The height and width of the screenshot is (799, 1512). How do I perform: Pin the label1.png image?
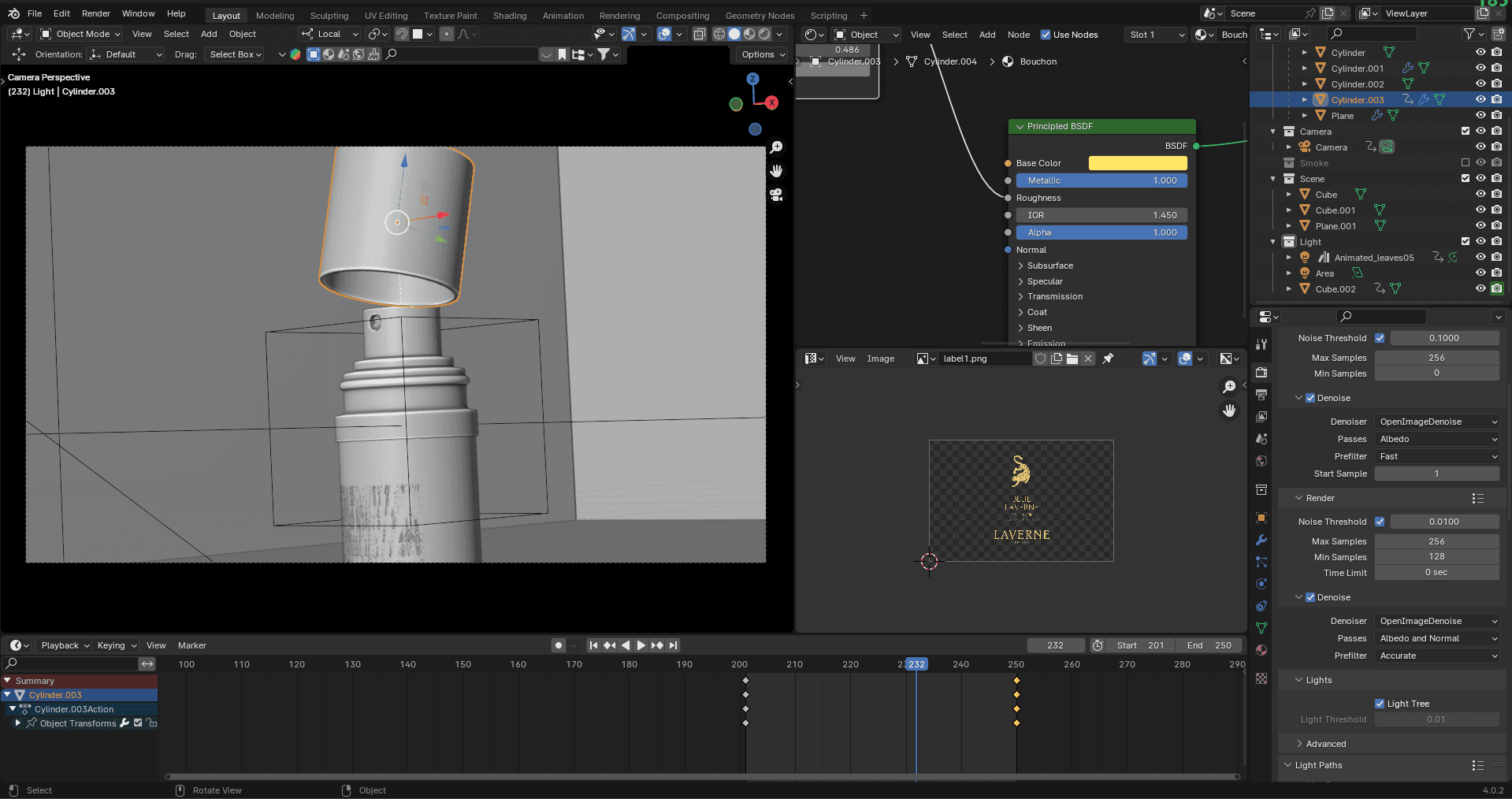pos(1108,359)
